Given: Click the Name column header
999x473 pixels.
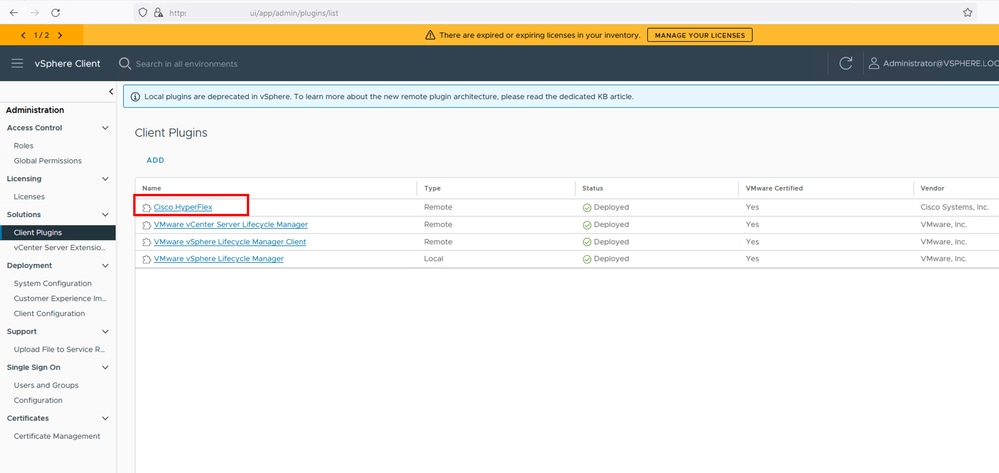Looking at the screenshot, I should pyautogui.click(x=152, y=189).
